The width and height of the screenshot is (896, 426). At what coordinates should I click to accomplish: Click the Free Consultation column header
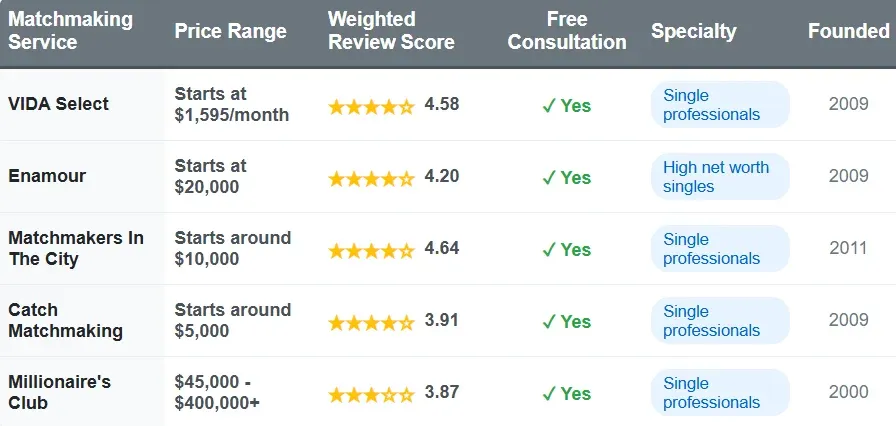(567, 31)
